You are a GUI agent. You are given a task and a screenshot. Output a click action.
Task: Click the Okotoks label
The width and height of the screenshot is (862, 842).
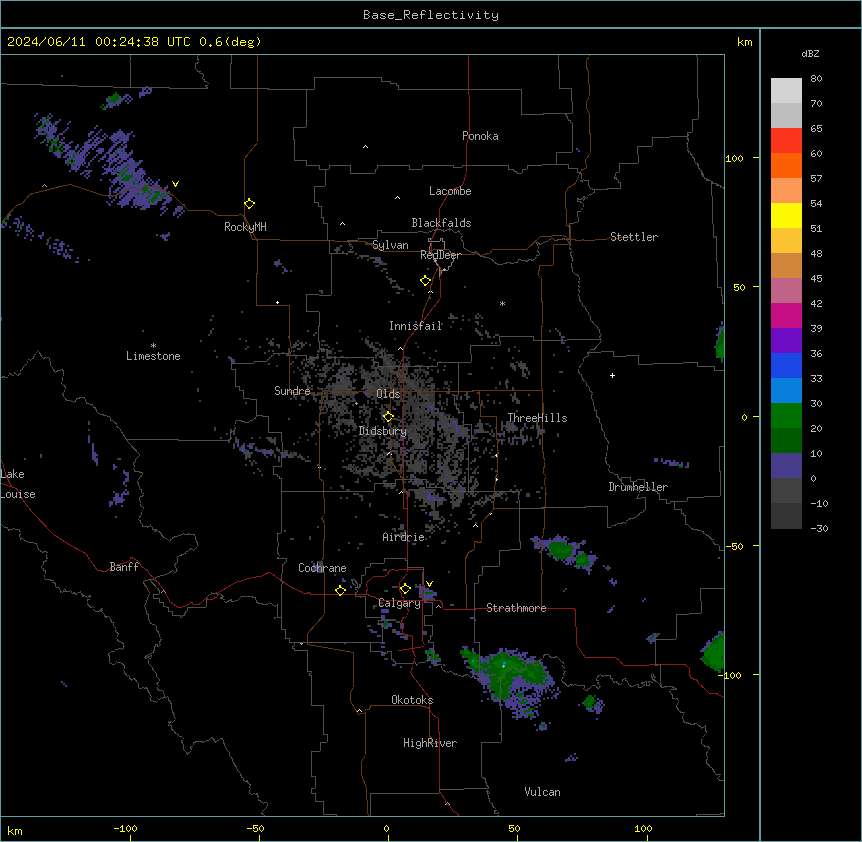tap(412, 700)
